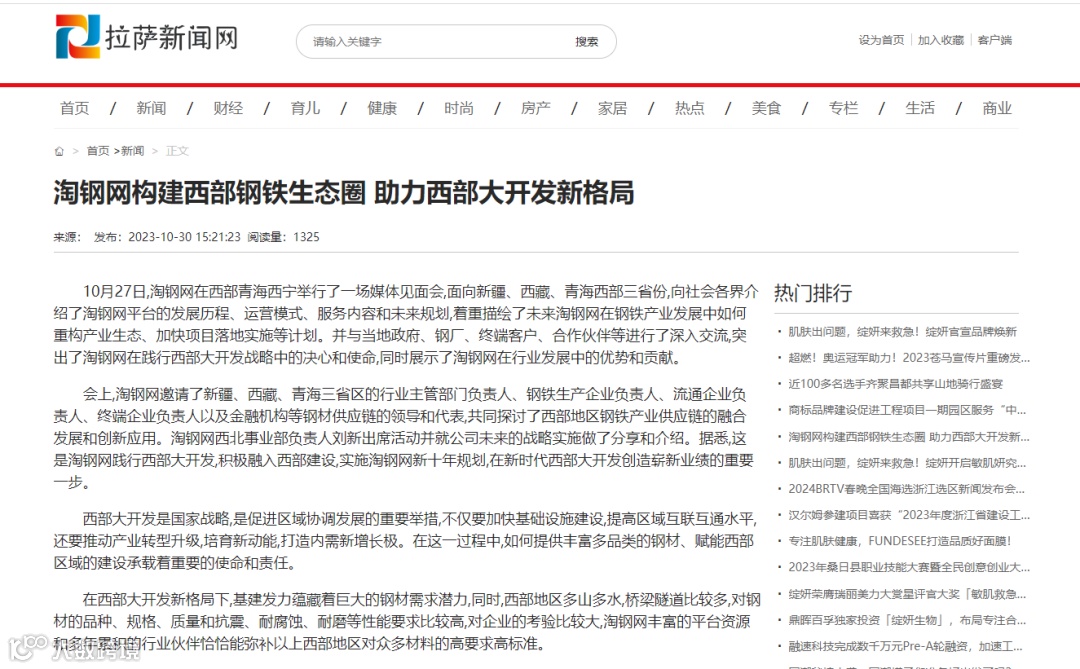Open hot article 肌肤出问题 绽妍官宣品牌焕新
1080x669 pixels.
click(x=902, y=332)
